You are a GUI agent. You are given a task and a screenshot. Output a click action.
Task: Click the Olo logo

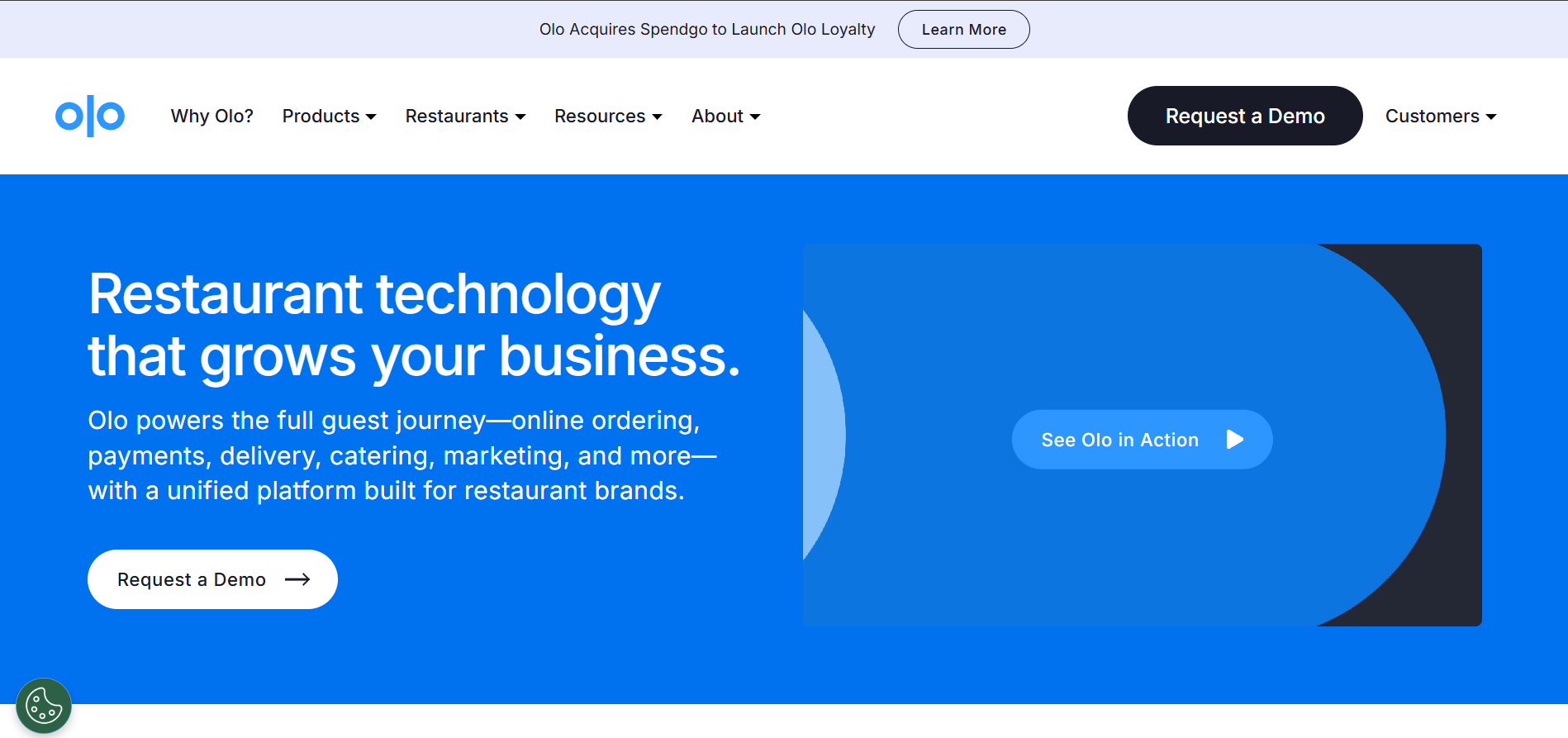(90, 116)
